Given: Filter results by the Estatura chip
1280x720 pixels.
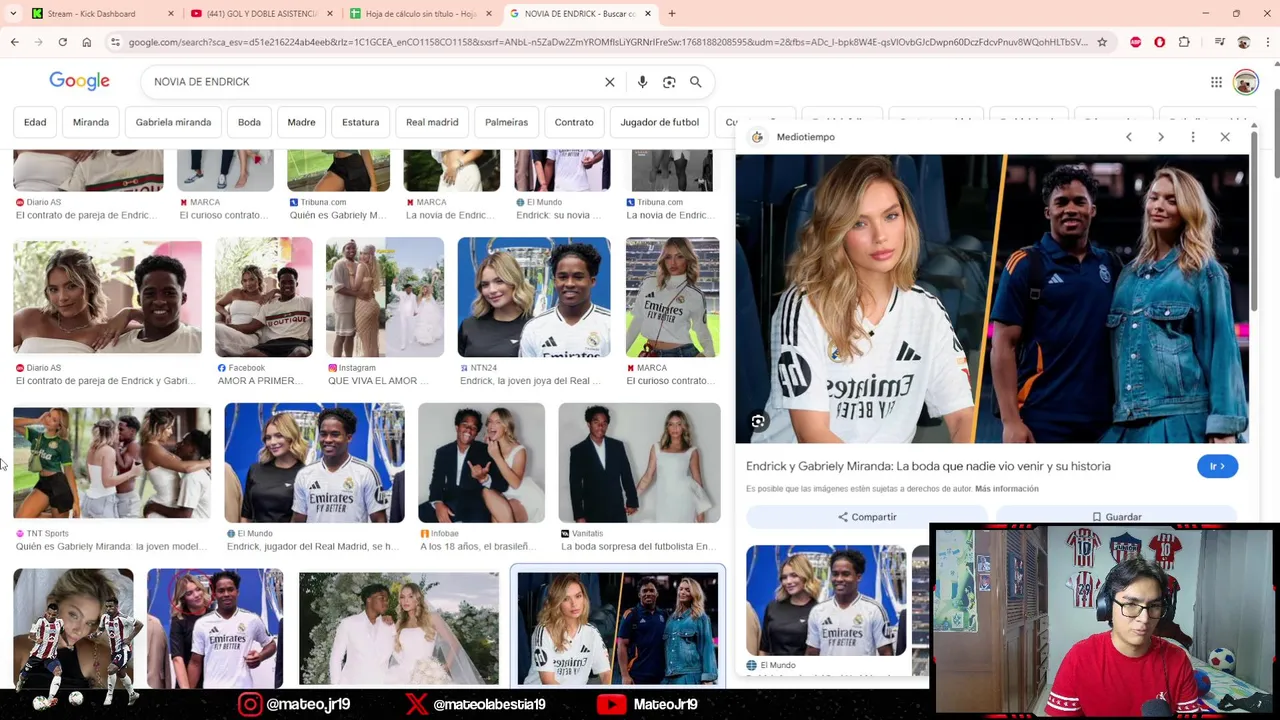Looking at the screenshot, I should point(360,122).
